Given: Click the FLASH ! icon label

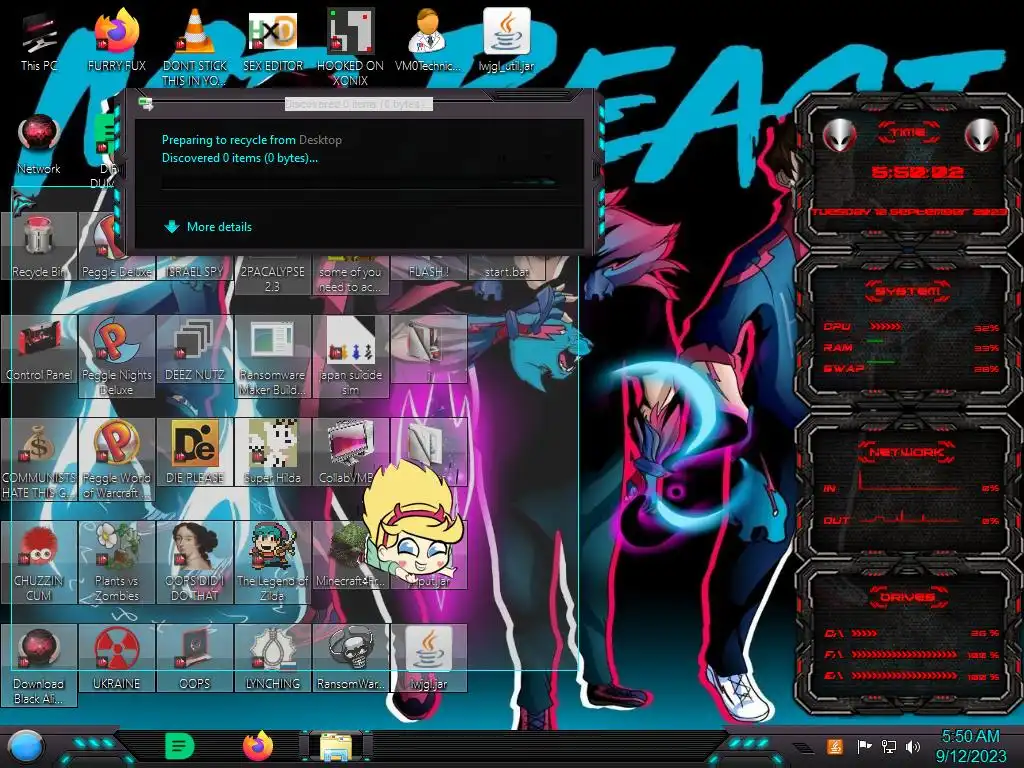Looking at the screenshot, I should 428,272.
